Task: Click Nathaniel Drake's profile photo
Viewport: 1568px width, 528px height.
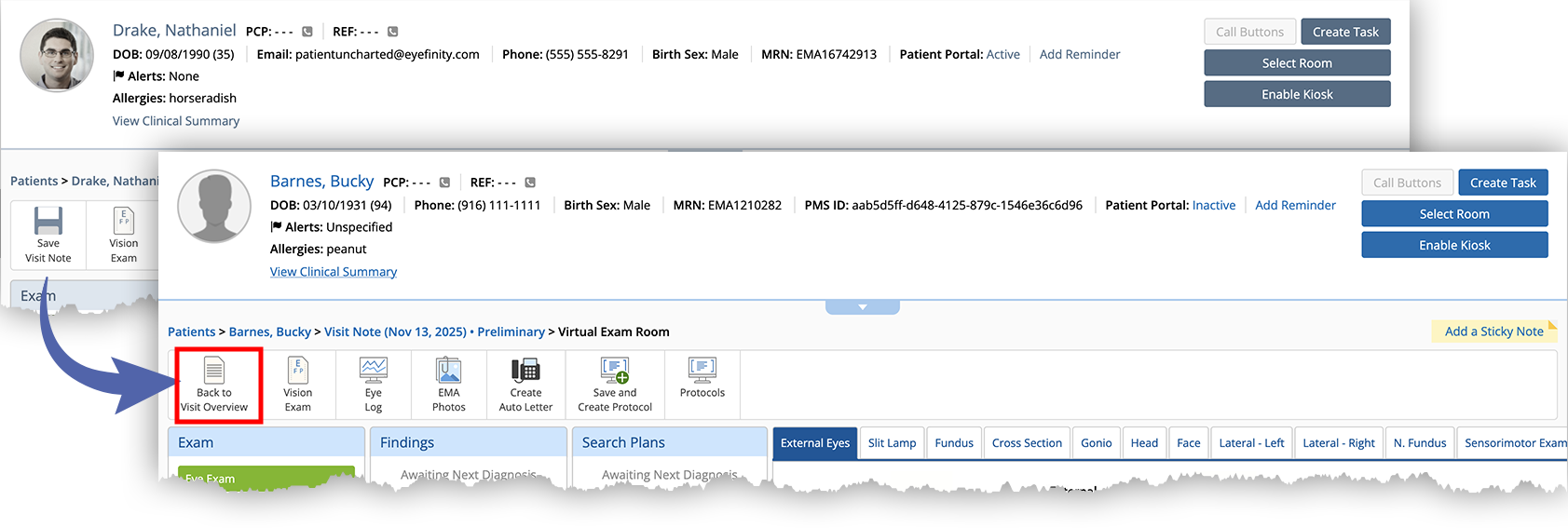Action: tap(58, 56)
